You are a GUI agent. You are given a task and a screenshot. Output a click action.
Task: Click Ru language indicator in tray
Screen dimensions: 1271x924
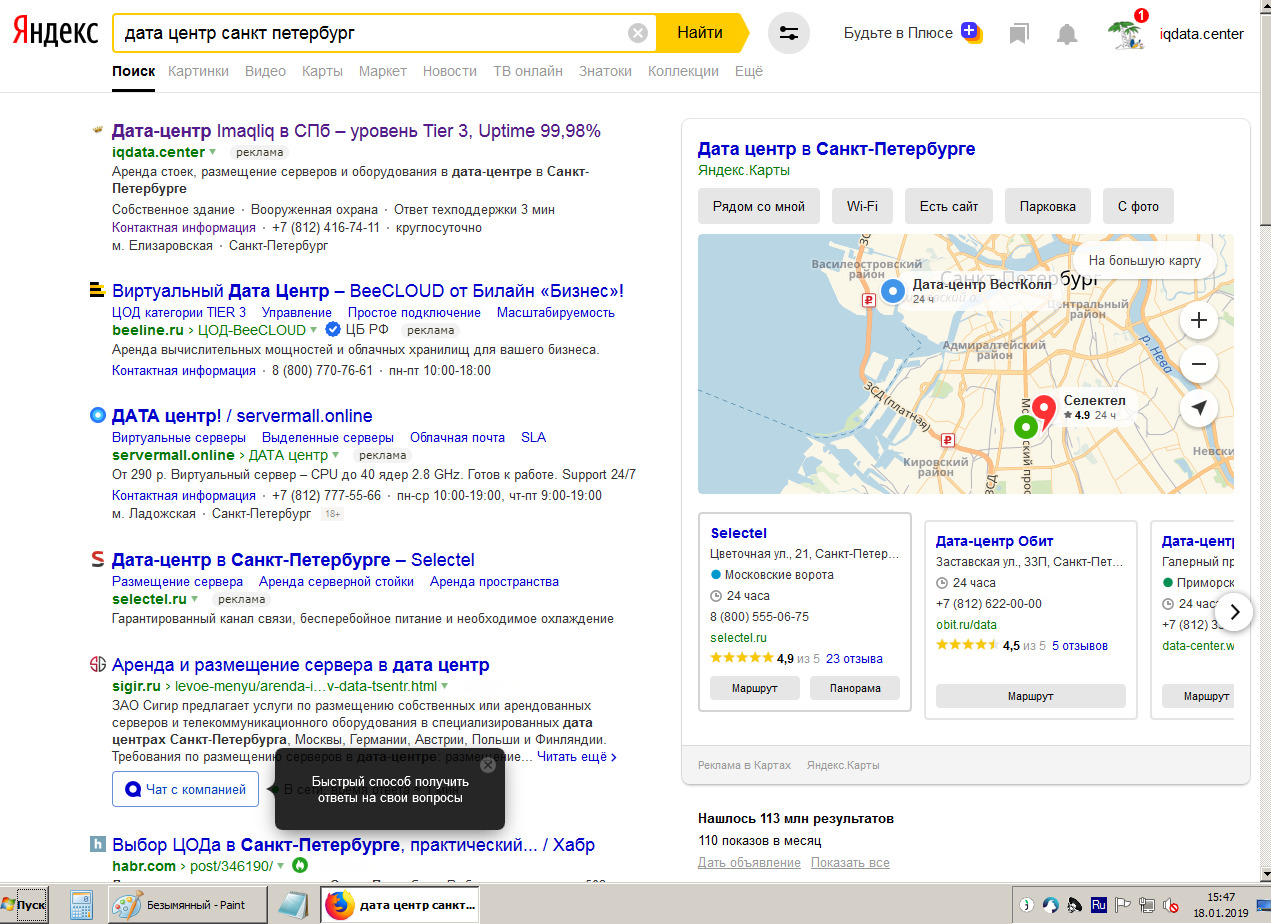(x=1099, y=905)
